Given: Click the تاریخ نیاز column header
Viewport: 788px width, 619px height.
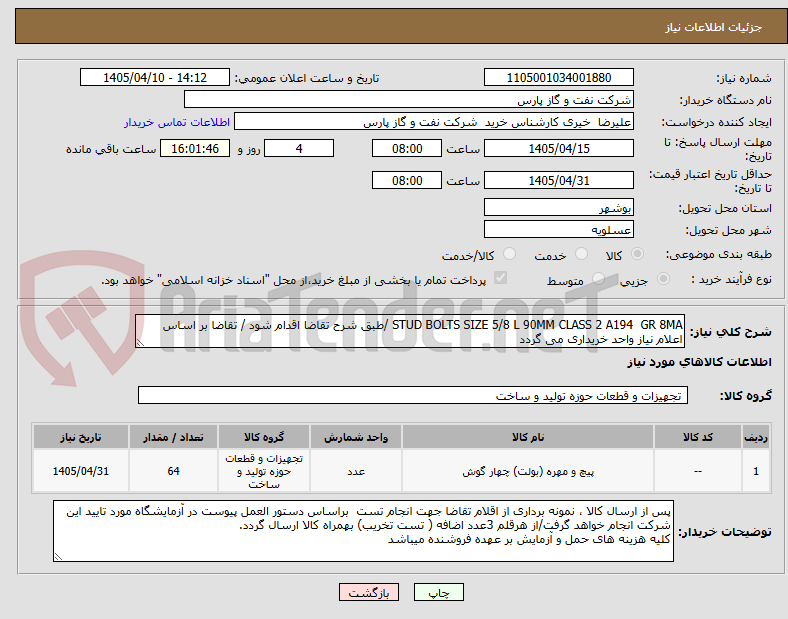Looking at the screenshot, I should pos(81,437).
